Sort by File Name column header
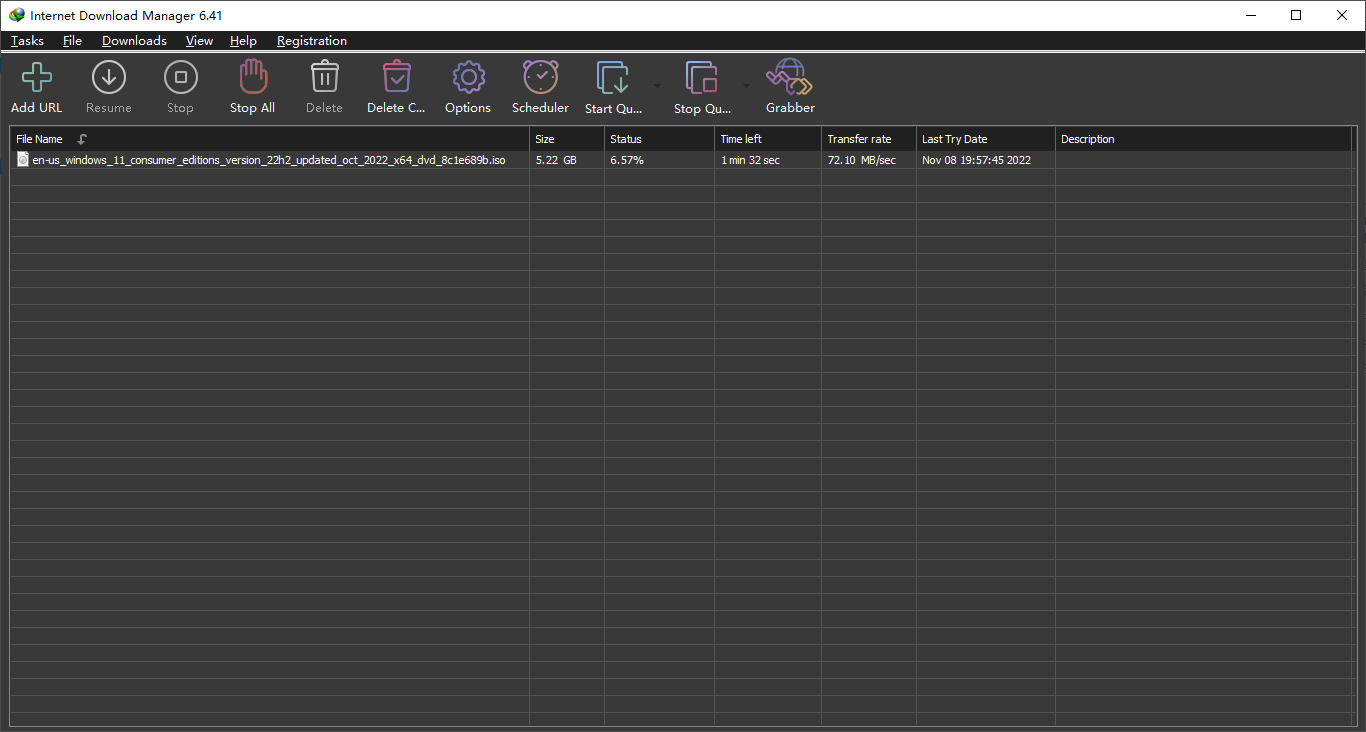Image resolution: width=1366 pixels, height=732 pixels. tap(40, 139)
